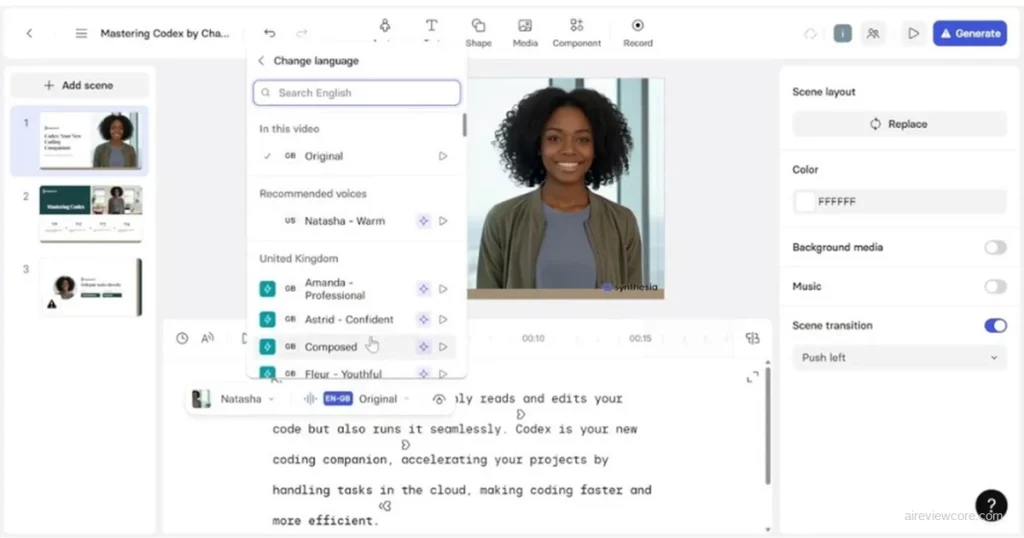The height and width of the screenshot is (538, 1024).
Task: Play preview of Original voice
Action: (x=443, y=156)
